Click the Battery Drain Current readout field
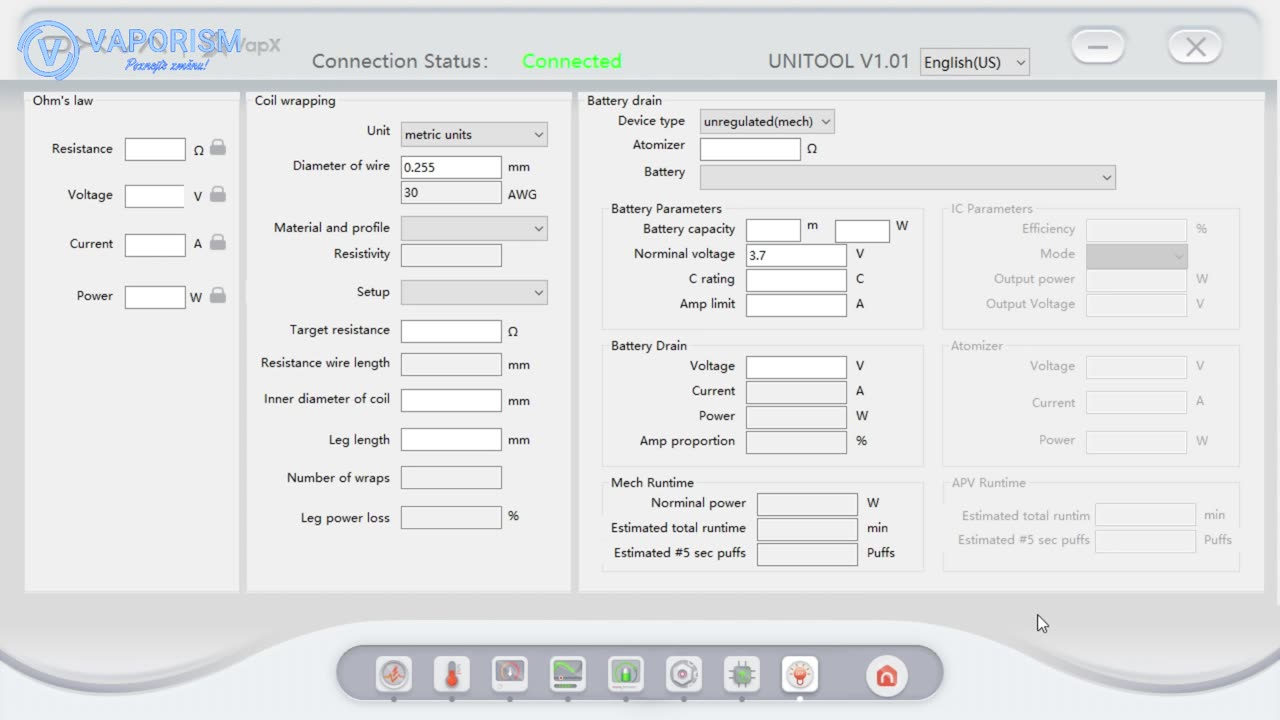Viewport: 1280px width, 720px height. coord(796,392)
